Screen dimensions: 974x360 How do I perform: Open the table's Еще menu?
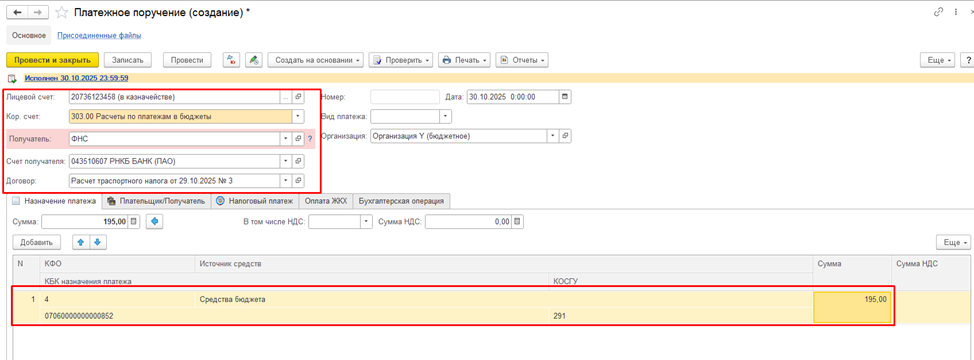click(x=954, y=242)
